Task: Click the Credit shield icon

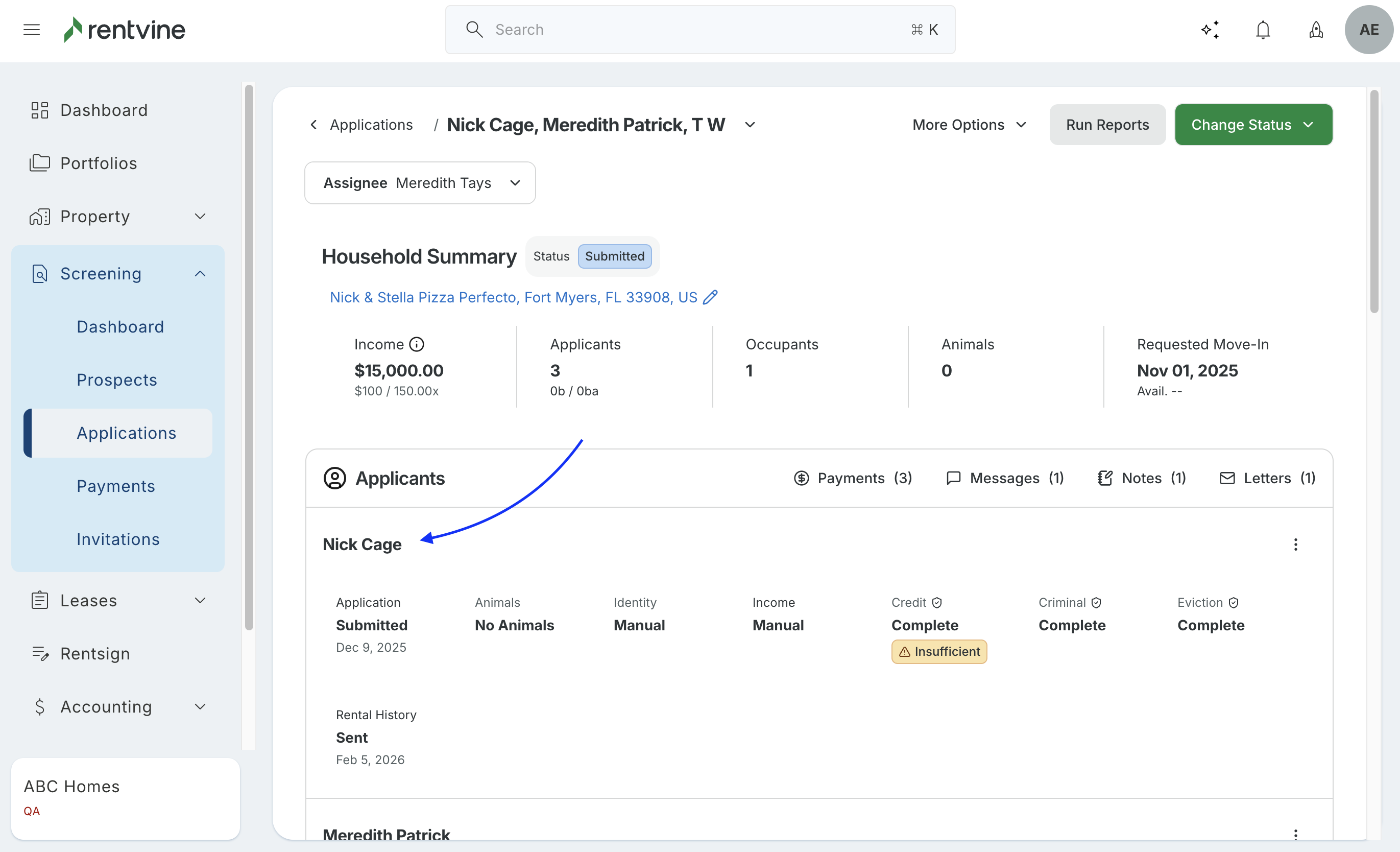Action: 937,603
